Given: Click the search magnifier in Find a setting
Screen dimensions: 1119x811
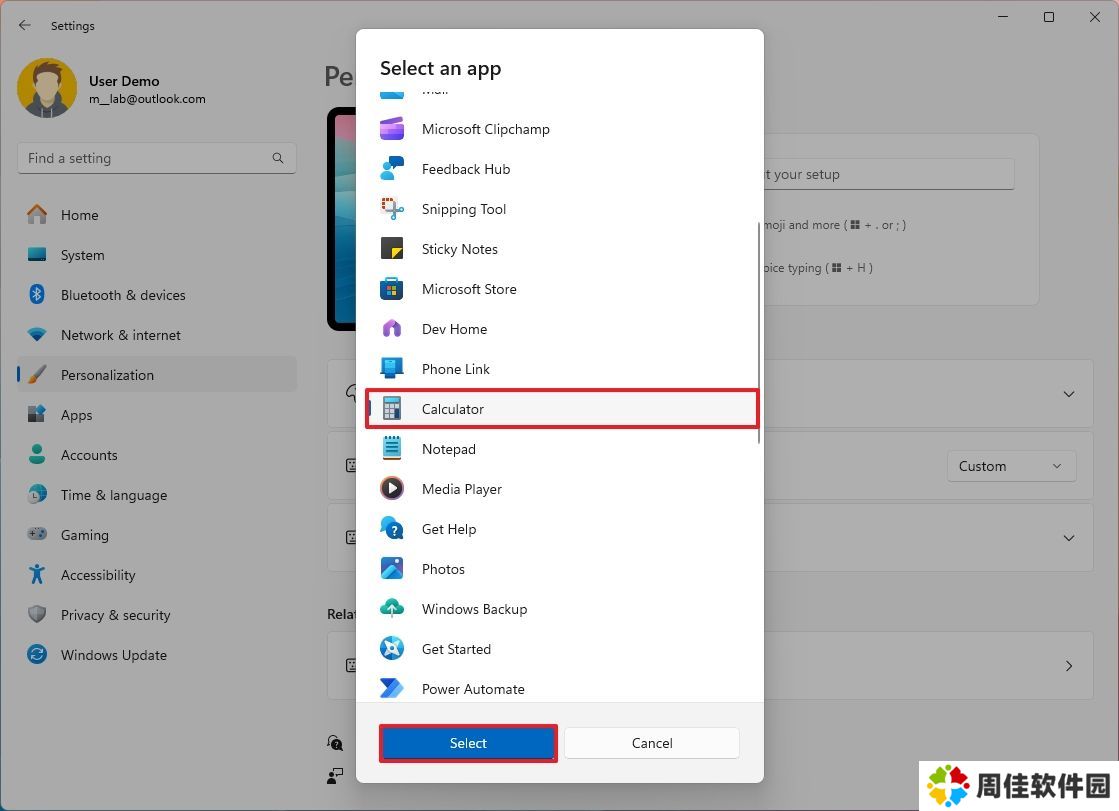Looking at the screenshot, I should [x=278, y=158].
